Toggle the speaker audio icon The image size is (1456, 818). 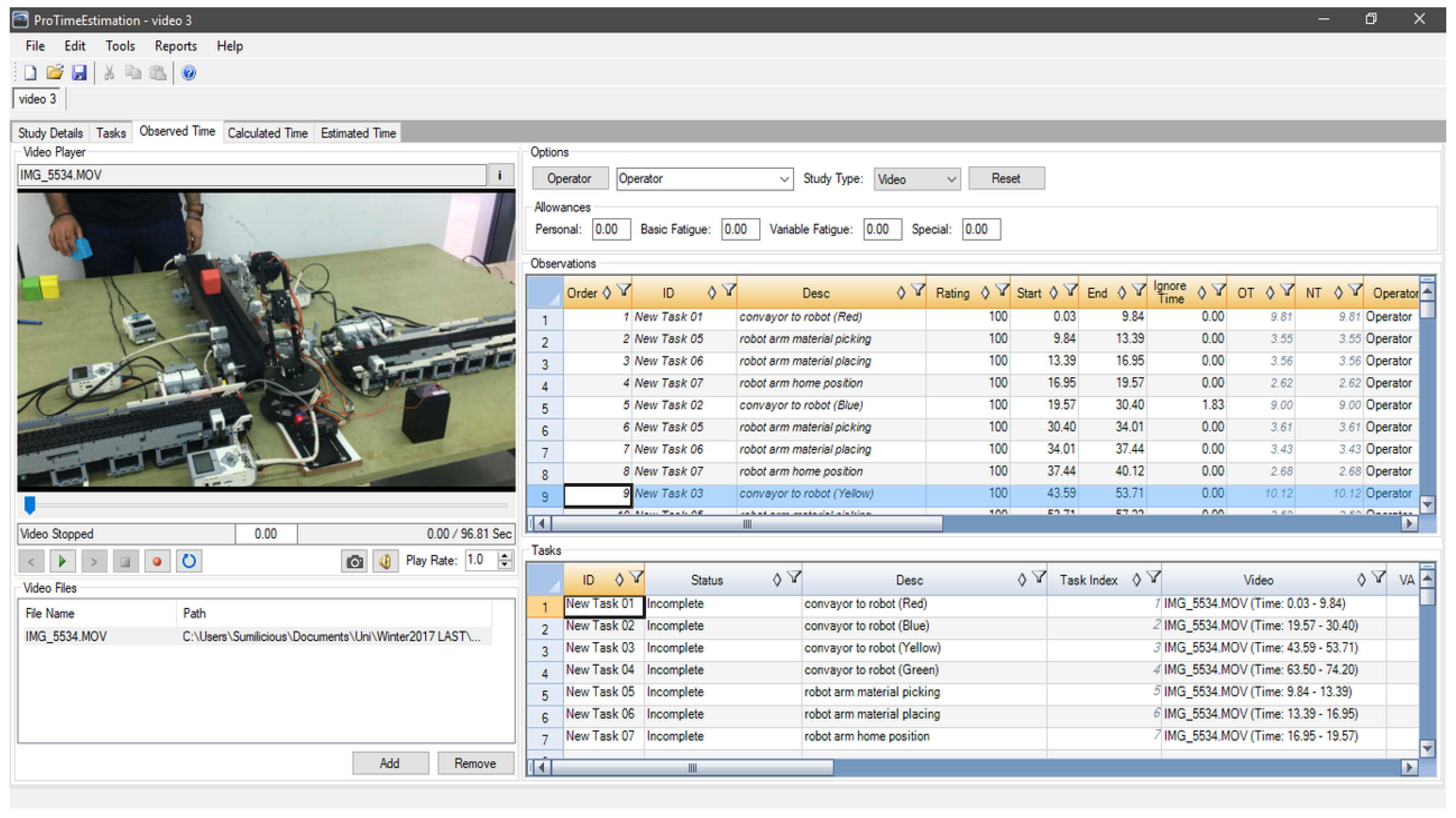coord(385,562)
